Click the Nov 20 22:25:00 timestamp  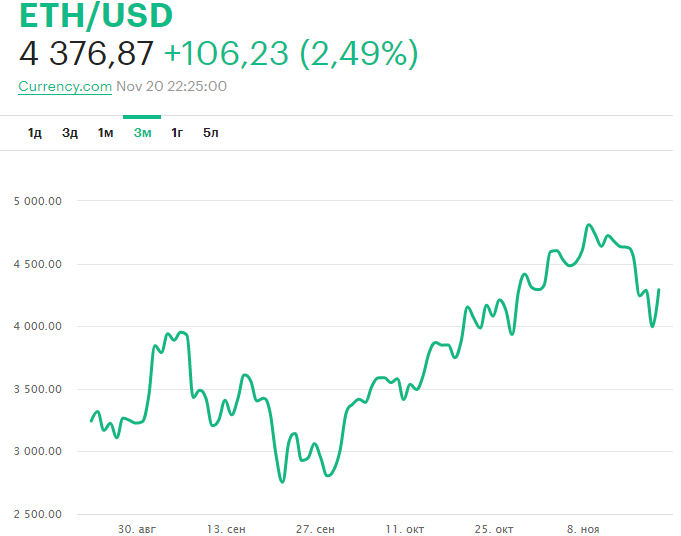click(x=172, y=86)
